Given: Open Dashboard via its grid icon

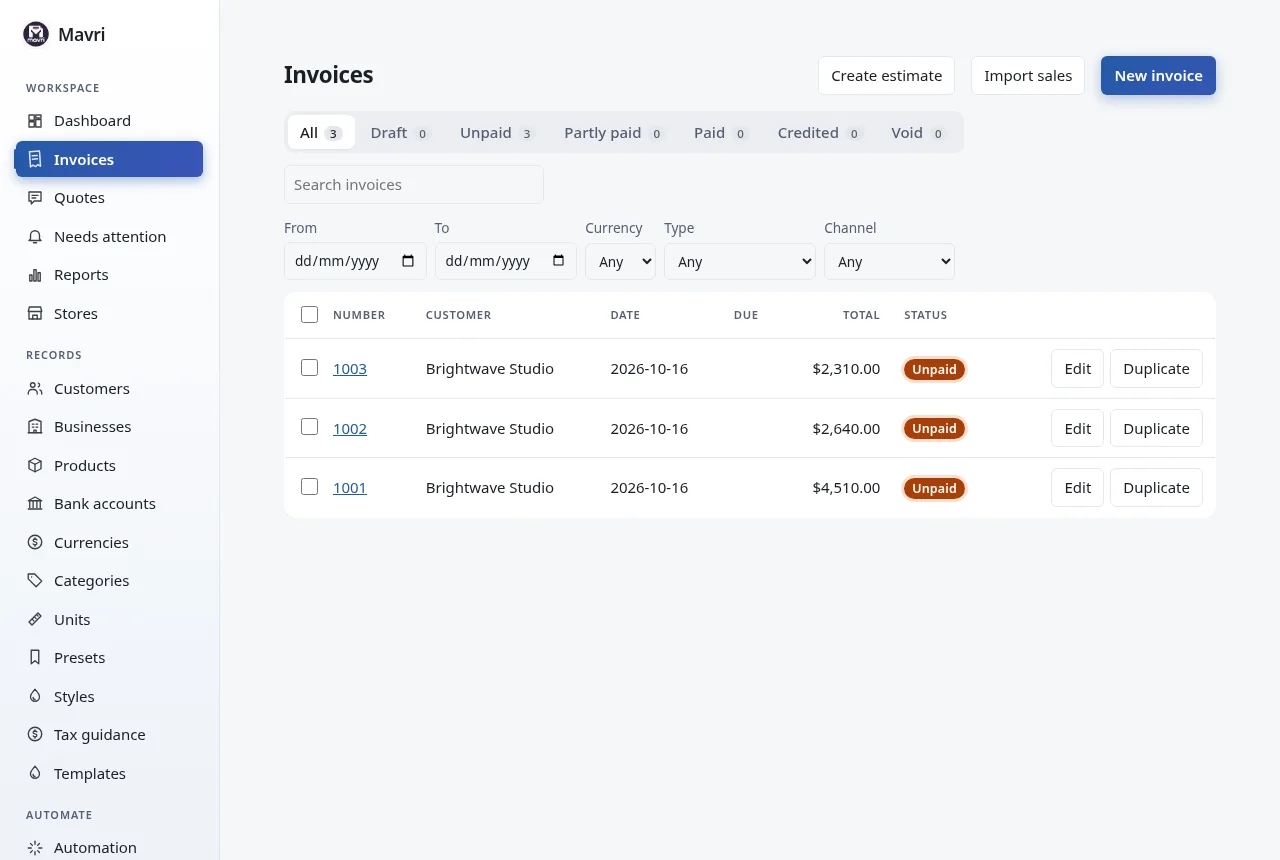Looking at the screenshot, I should (35, 121).
